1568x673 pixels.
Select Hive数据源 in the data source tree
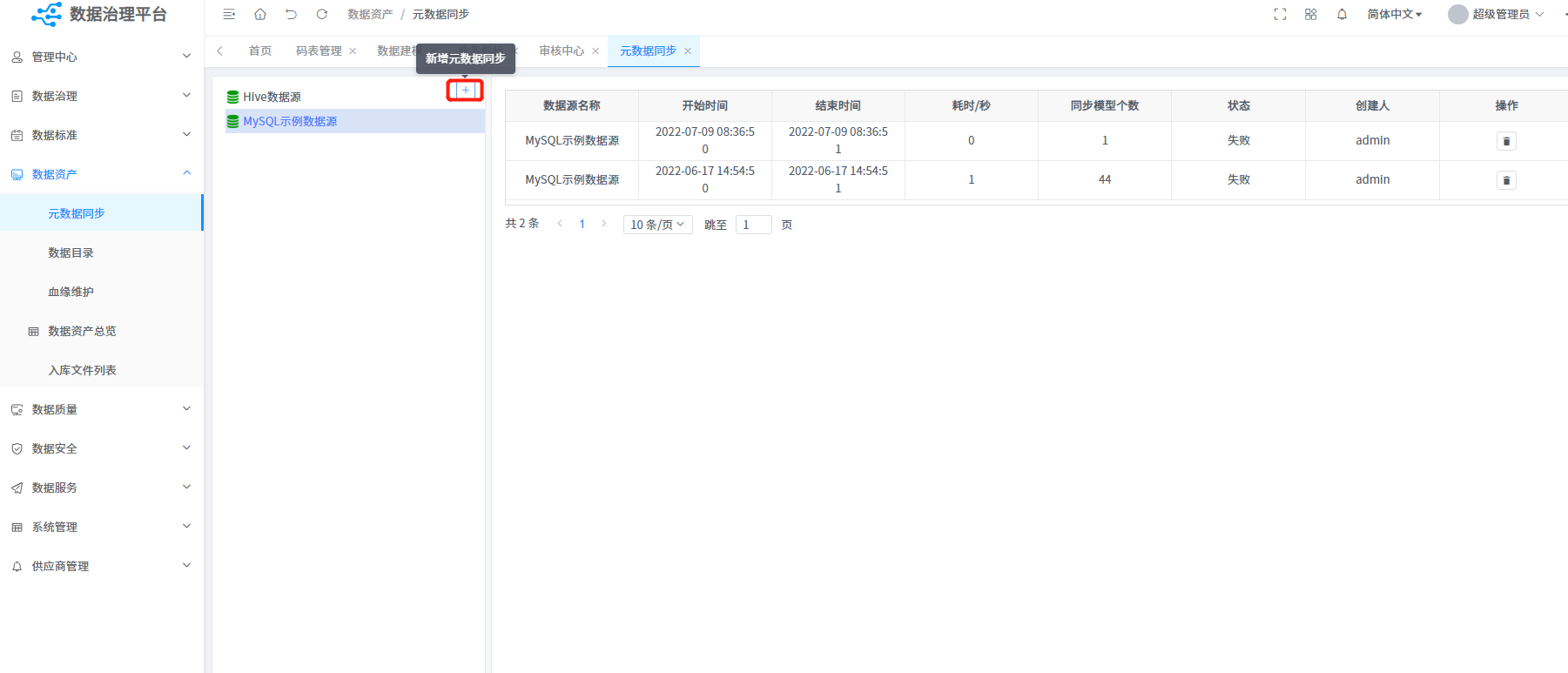272,97
